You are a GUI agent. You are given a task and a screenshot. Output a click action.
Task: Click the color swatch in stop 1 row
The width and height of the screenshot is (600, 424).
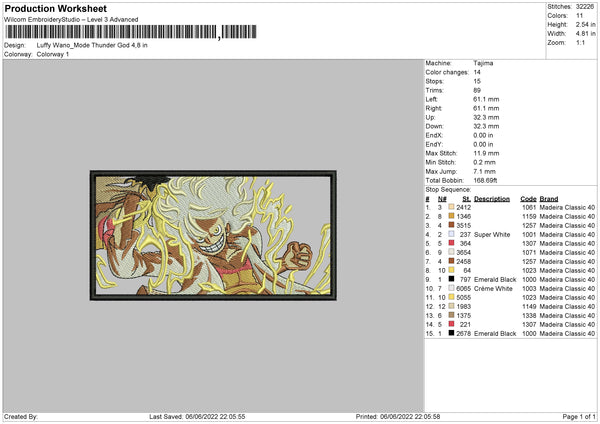pyautogui.click(x=451, y=207)
